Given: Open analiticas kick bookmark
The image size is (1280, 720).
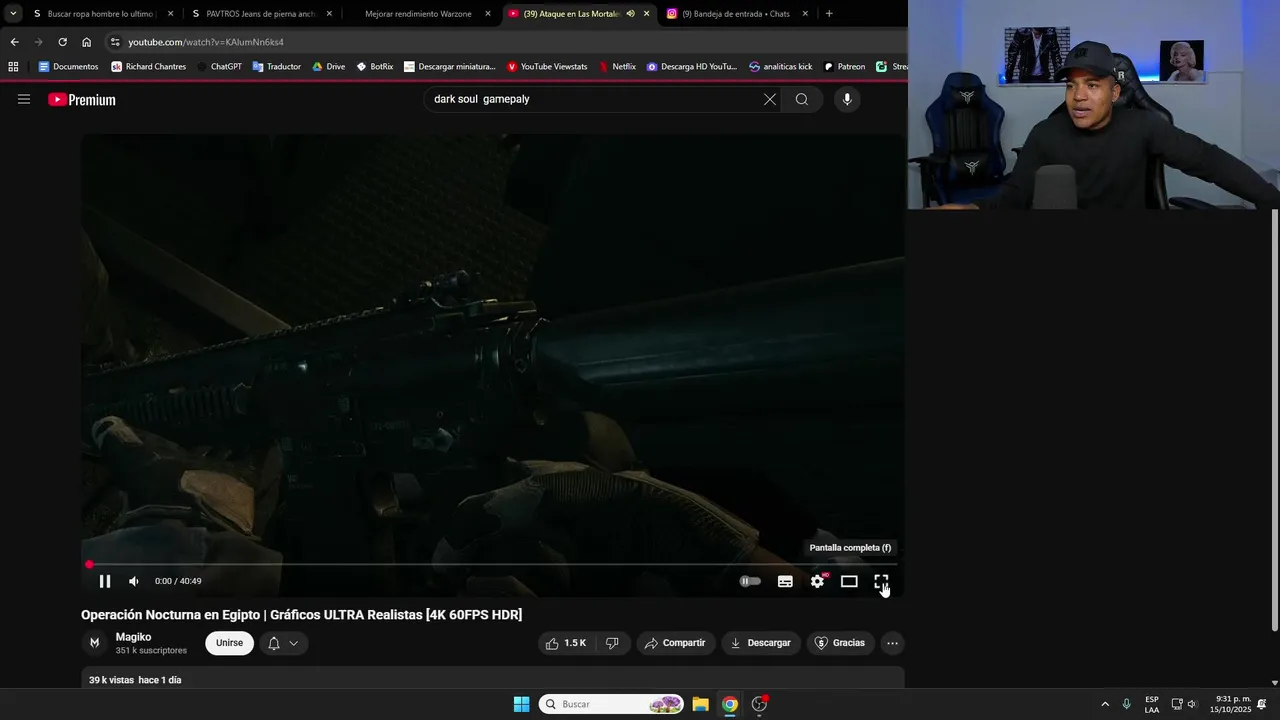Looking at the screenshot, I should pos(781,67).
